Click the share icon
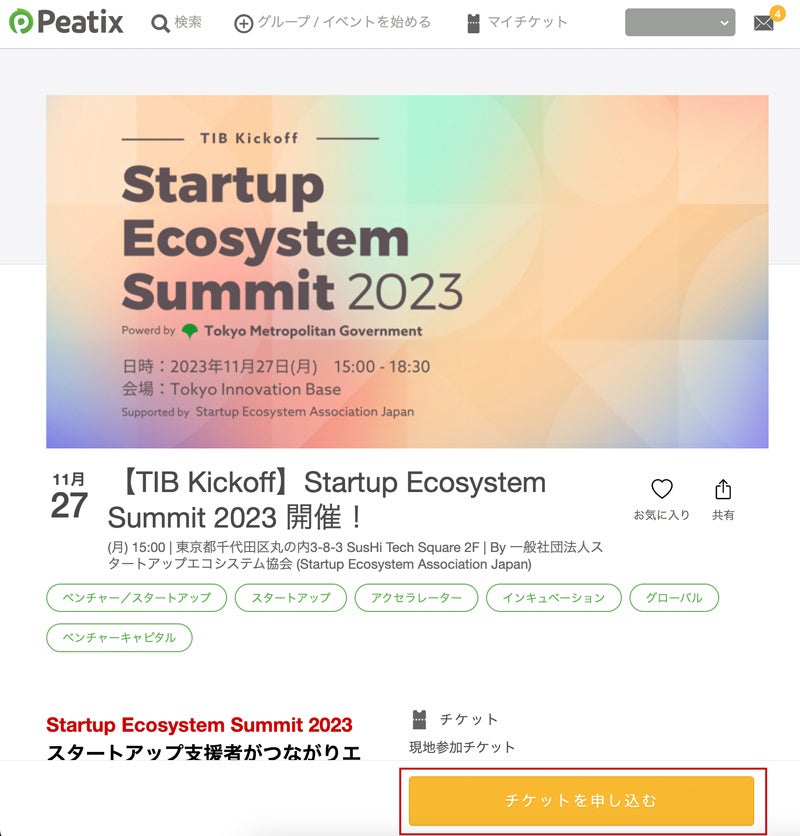The height and width of the screenshot is (836, 800). pyautogui.click(x=723, y=489)
